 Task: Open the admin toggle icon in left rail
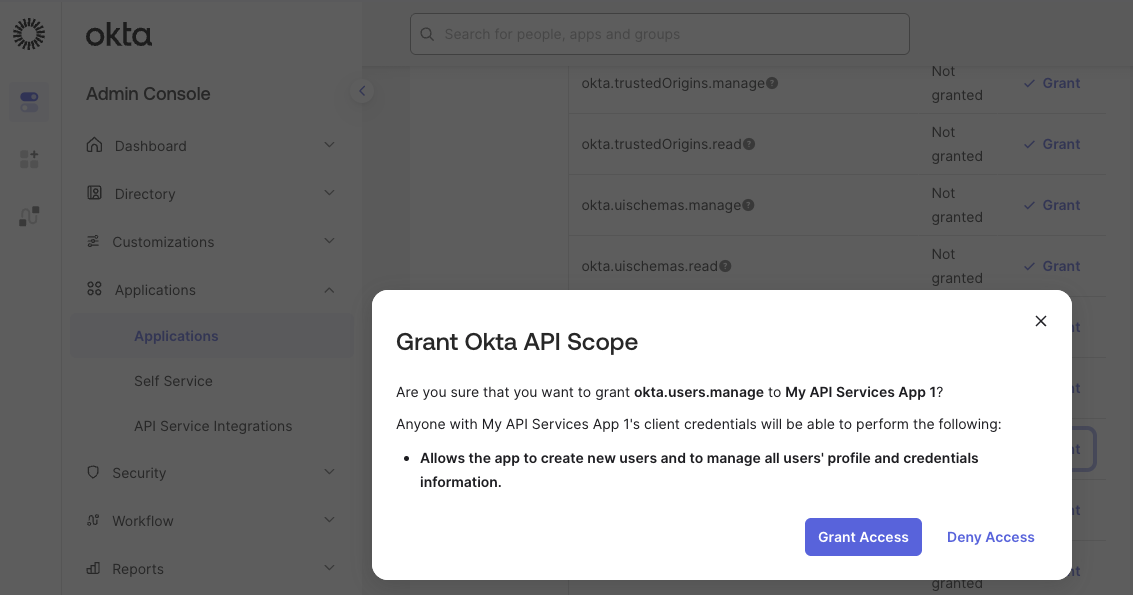coord(29,102)
